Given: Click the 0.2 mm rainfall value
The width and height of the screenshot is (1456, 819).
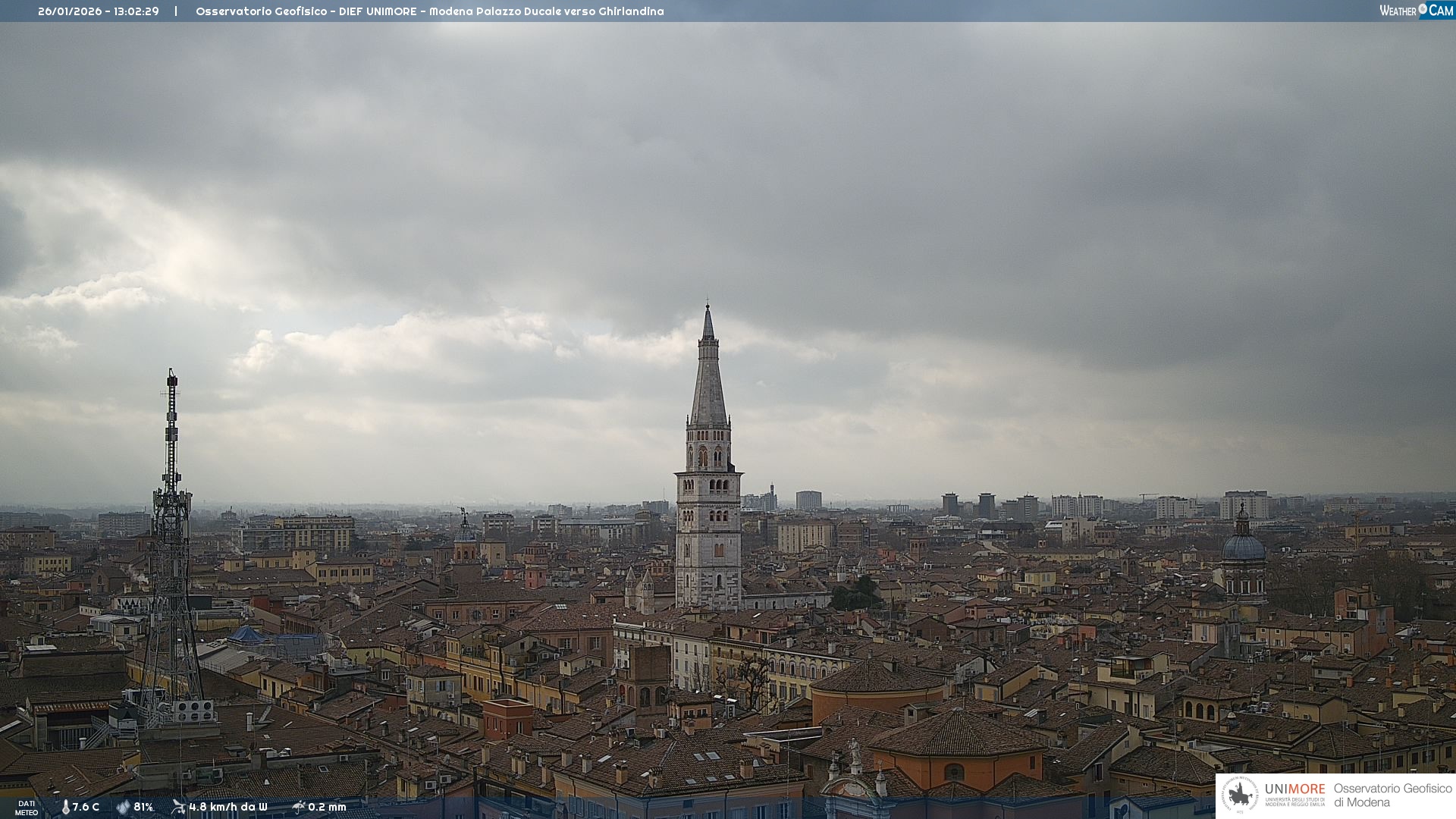Looking at the screenshot, I should tap(327, 807).
